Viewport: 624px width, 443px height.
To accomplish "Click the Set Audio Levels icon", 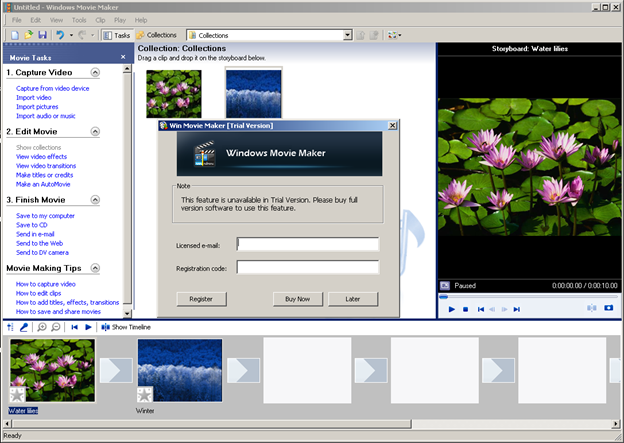I will coord(10,327).
